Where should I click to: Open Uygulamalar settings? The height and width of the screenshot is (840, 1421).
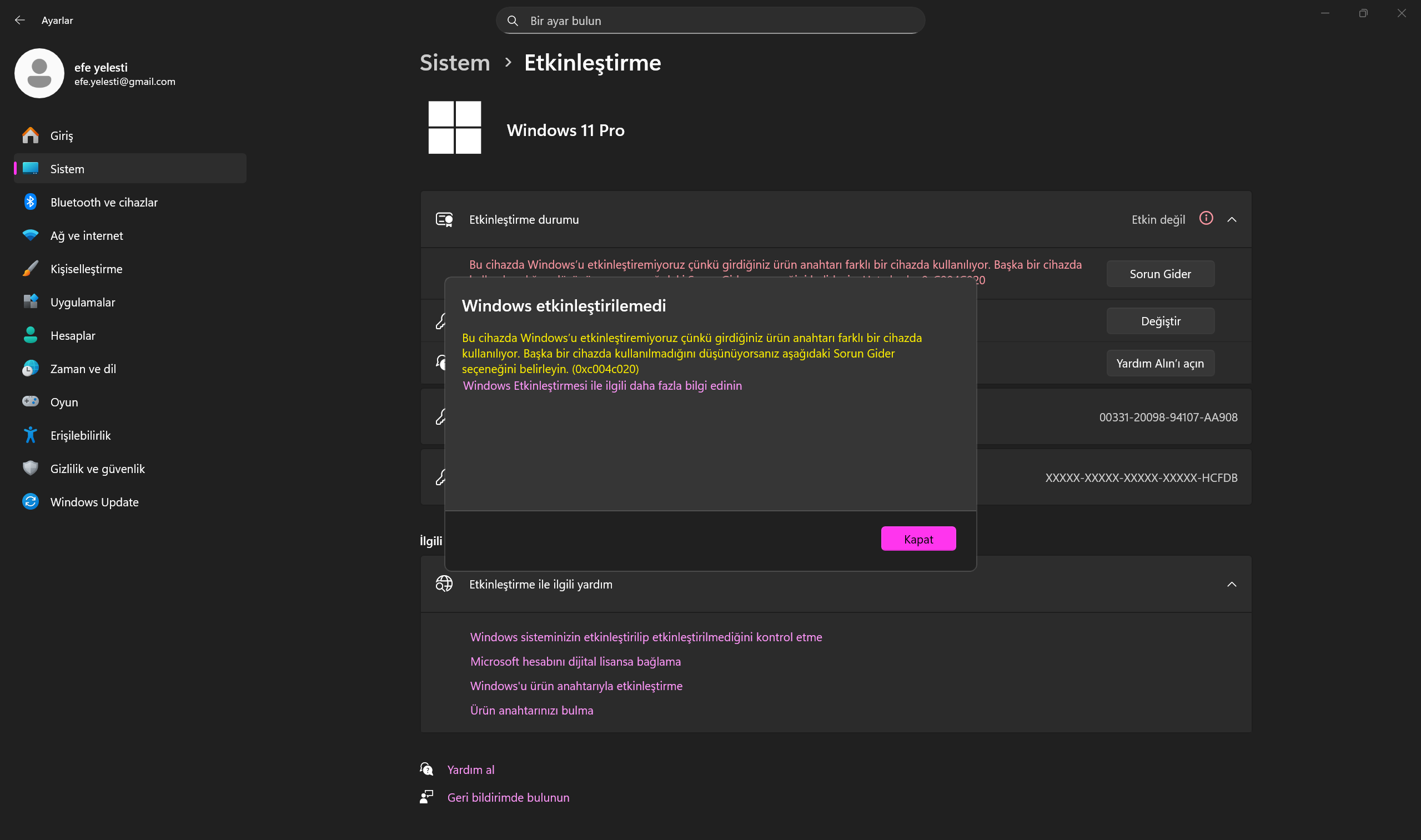130,302
